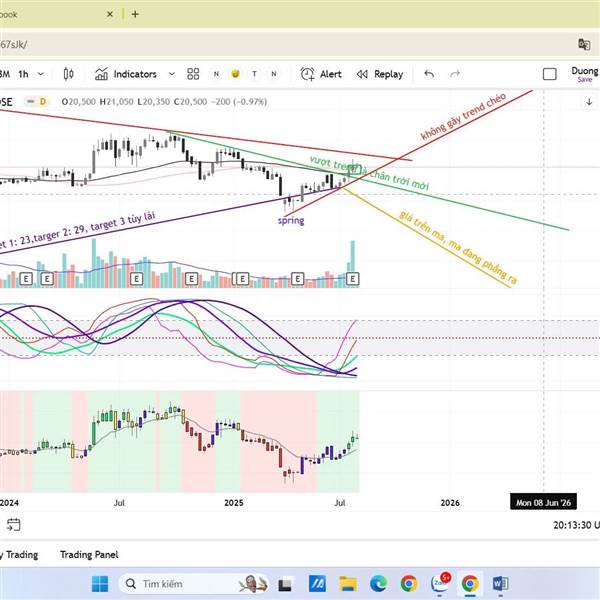
Task: Undo the last chart action
Action: tap(429, 74)
